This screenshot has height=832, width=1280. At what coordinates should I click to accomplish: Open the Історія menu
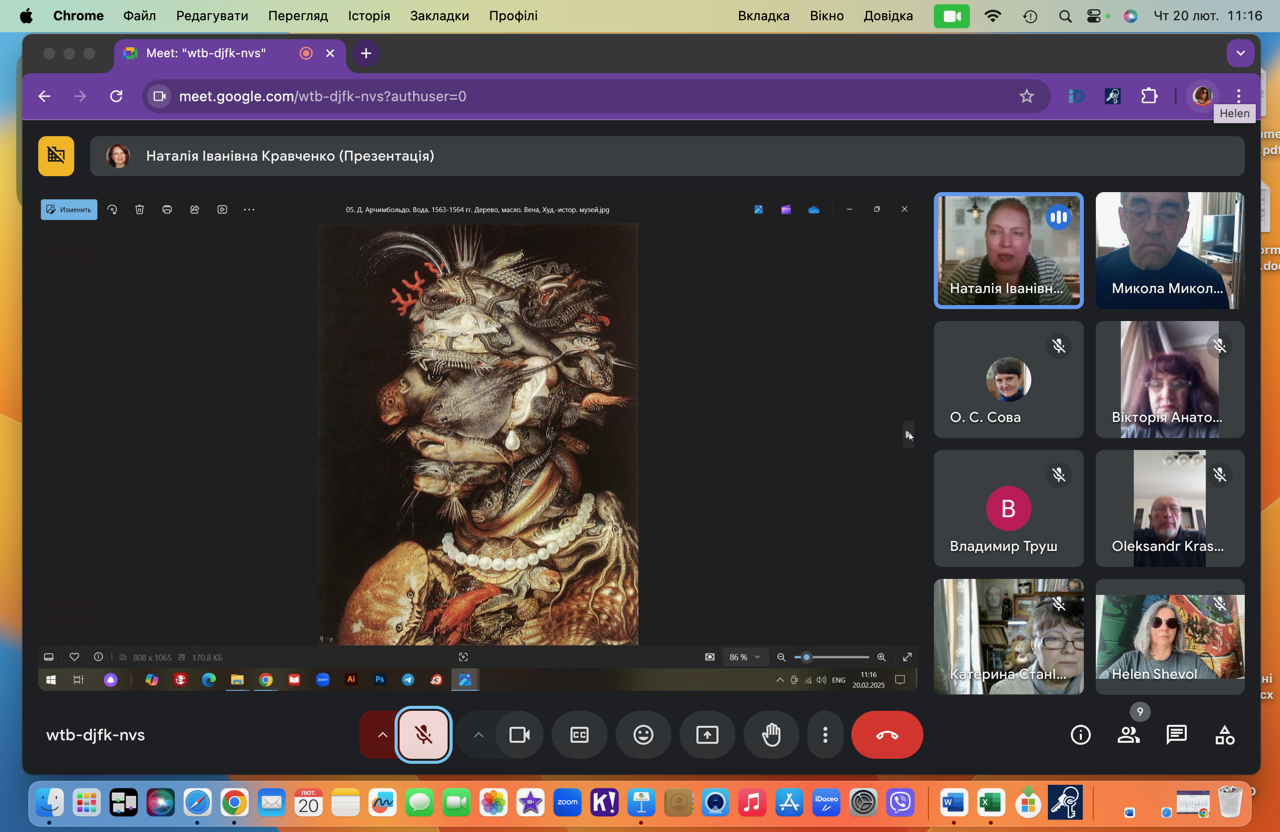point(369,16)
